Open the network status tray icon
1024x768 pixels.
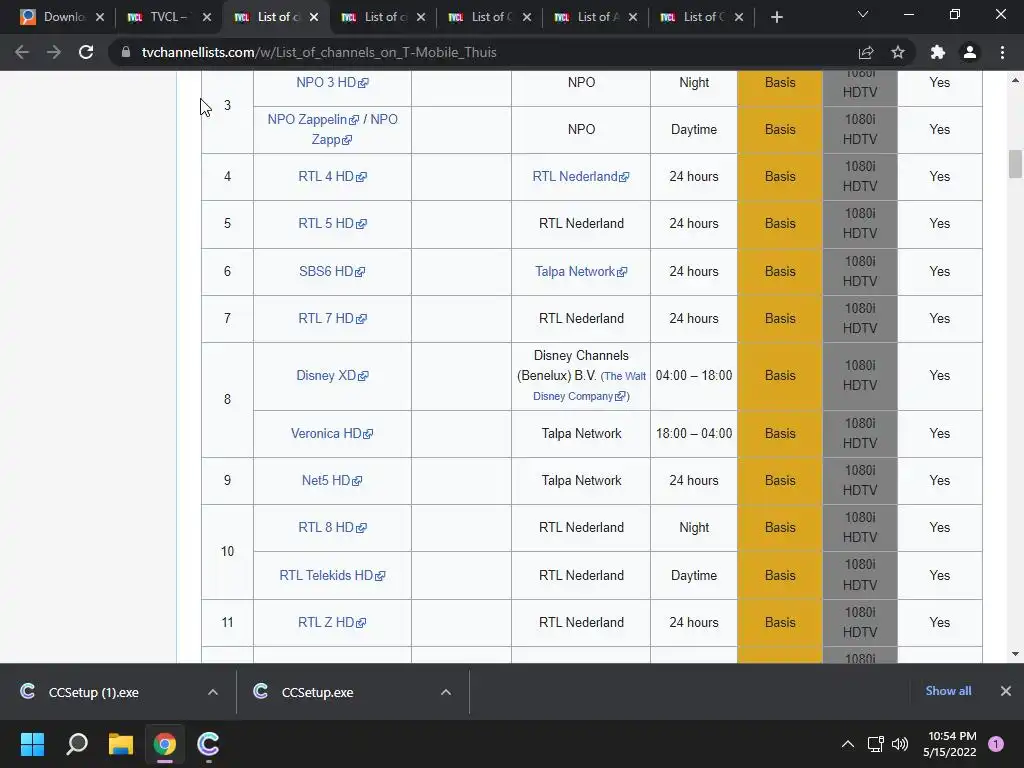[x=876, y=744]
